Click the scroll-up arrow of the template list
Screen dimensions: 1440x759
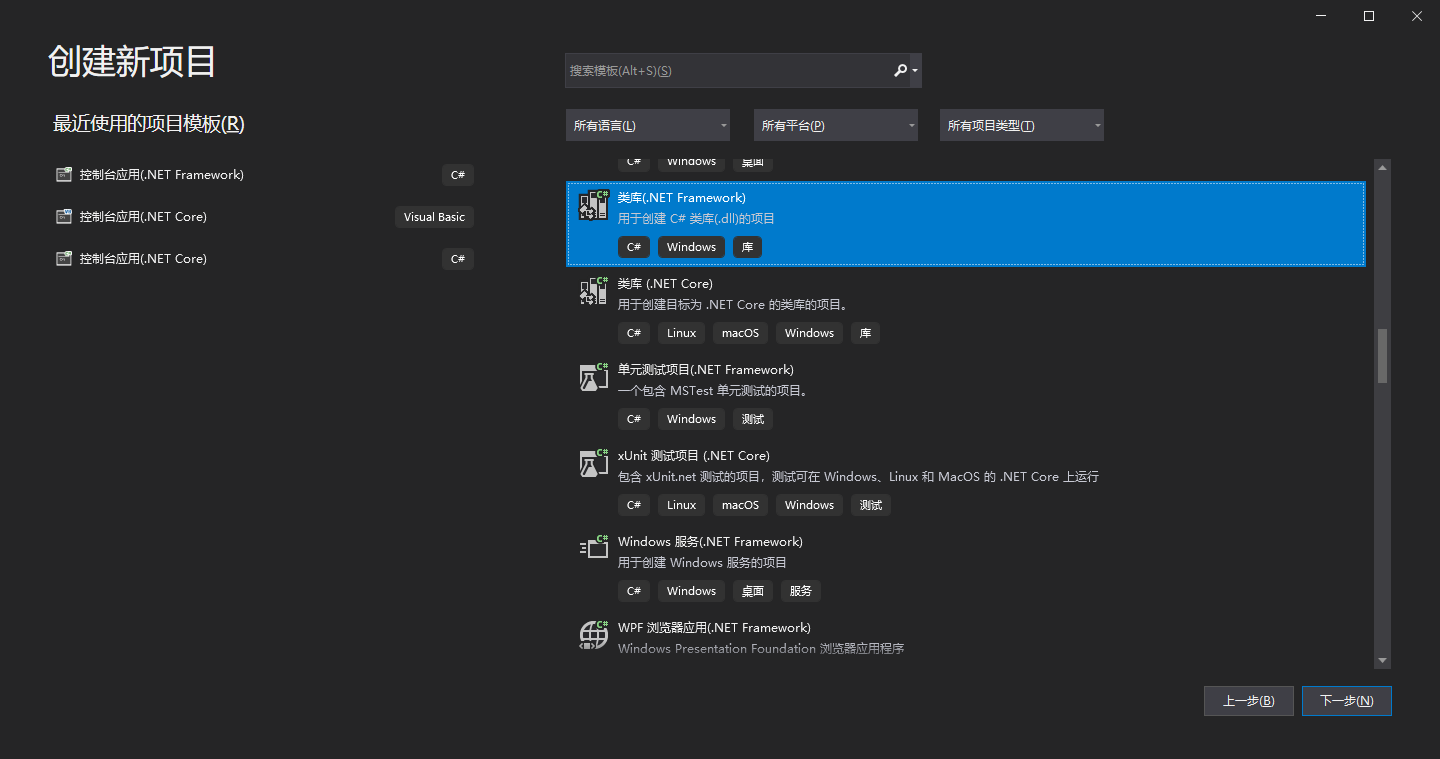point(1383,166)
